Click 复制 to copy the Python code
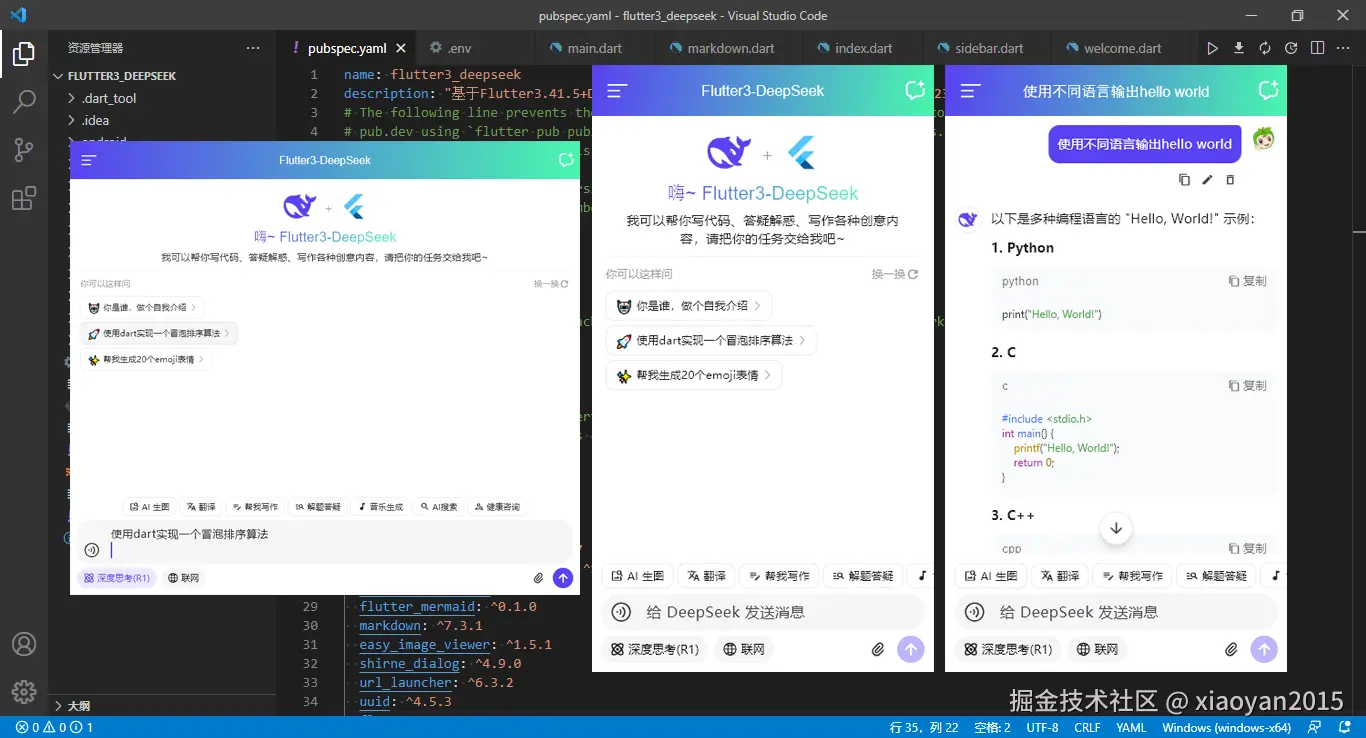The height and width of the screenshot is (738, 1366). point(1246,281)
